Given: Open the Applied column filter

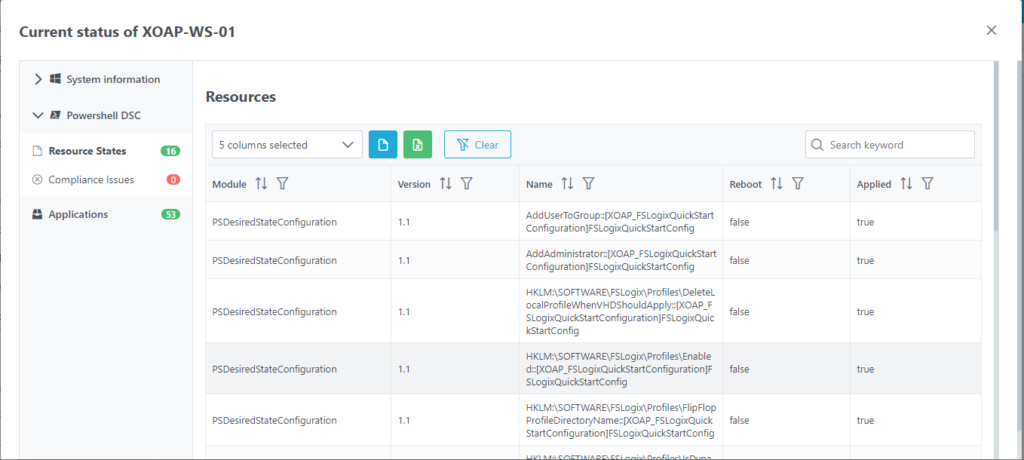Looking at the screenshot, I should (927, 184).
